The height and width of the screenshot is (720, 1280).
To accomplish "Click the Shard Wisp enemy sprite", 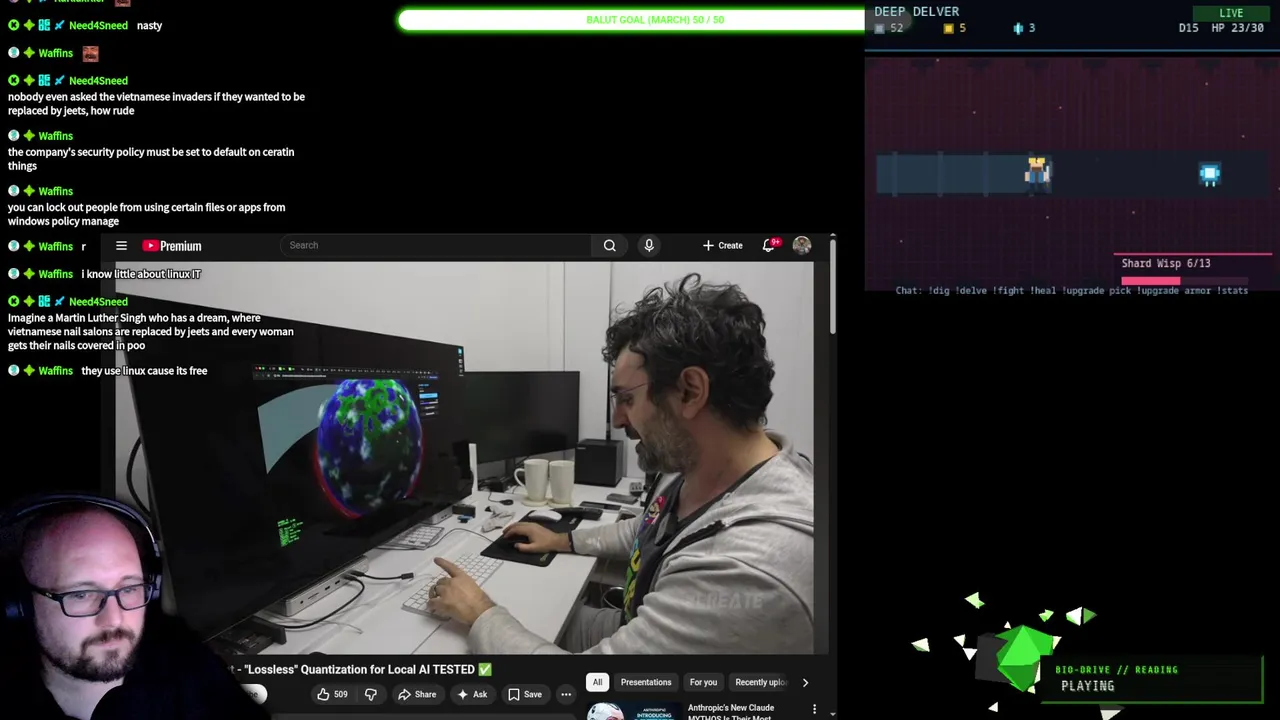I will click(x=1209, y=175).
